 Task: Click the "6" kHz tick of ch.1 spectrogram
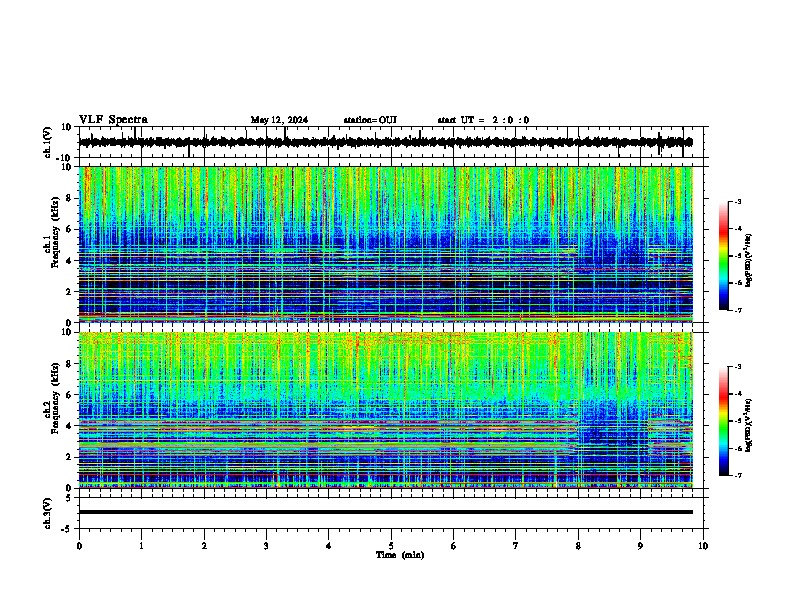pos(69,230)
